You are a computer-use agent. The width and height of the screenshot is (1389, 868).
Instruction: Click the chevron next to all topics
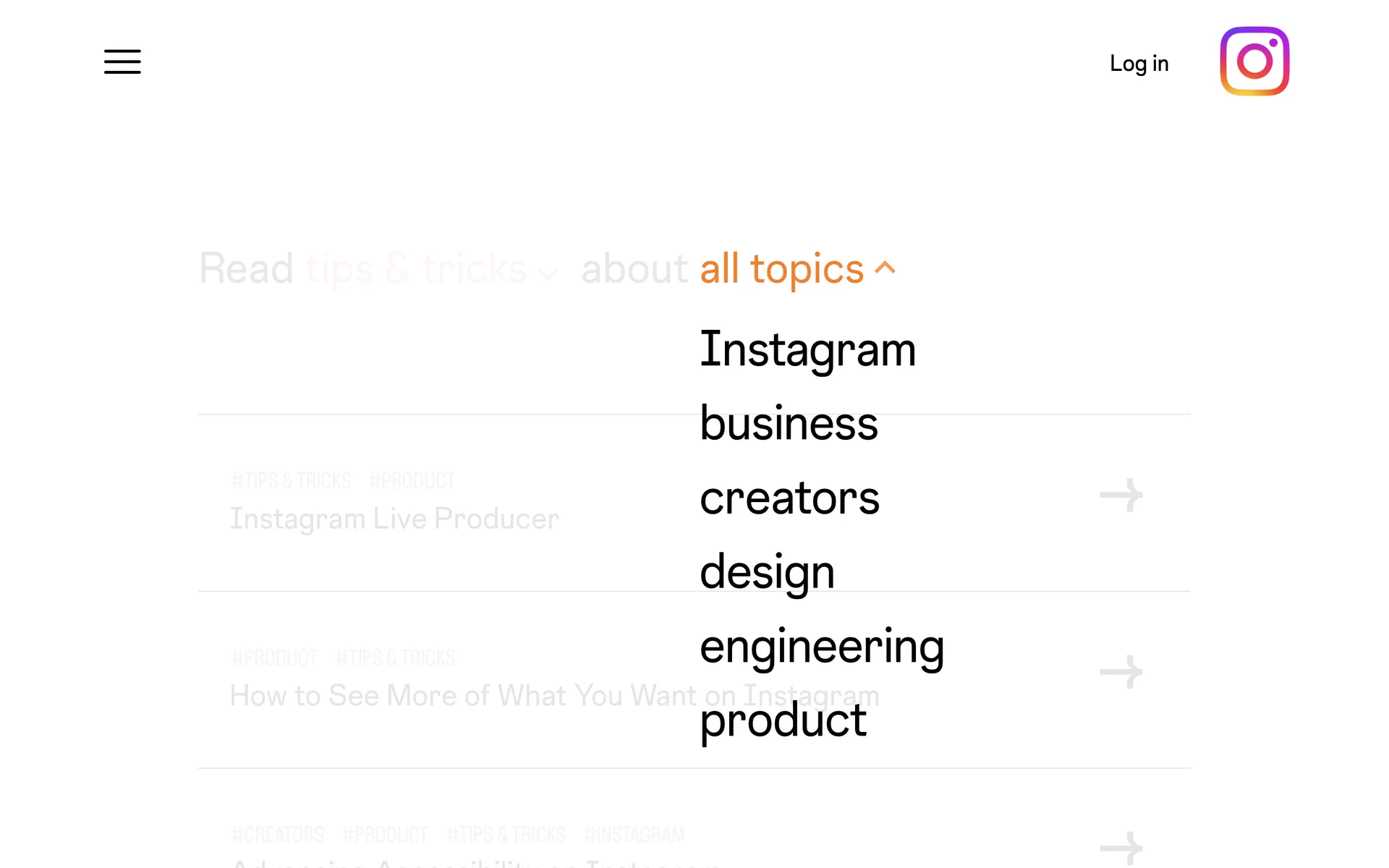(885, 269)
